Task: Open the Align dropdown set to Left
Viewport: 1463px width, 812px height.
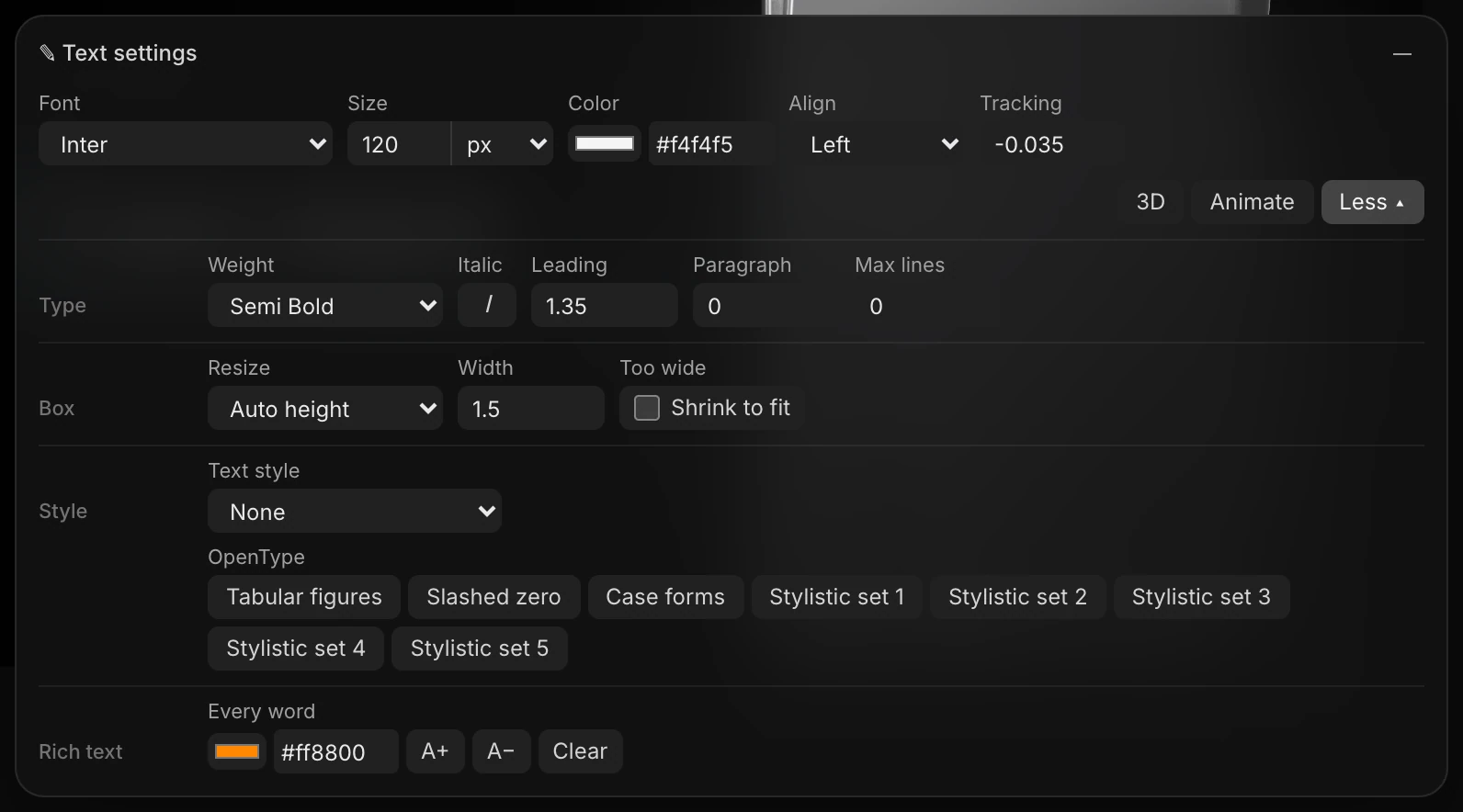Action: [877, 143]
